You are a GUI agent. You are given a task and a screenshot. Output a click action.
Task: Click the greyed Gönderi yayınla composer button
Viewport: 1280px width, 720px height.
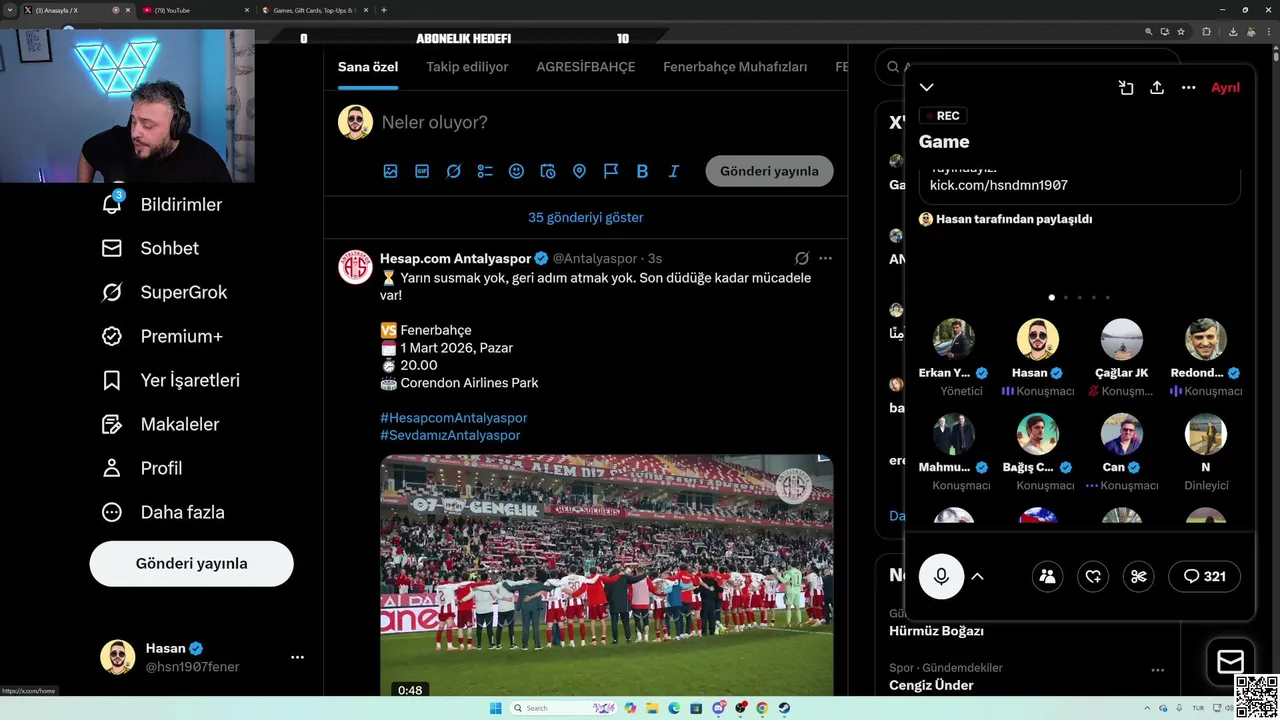tap(769, 171)
